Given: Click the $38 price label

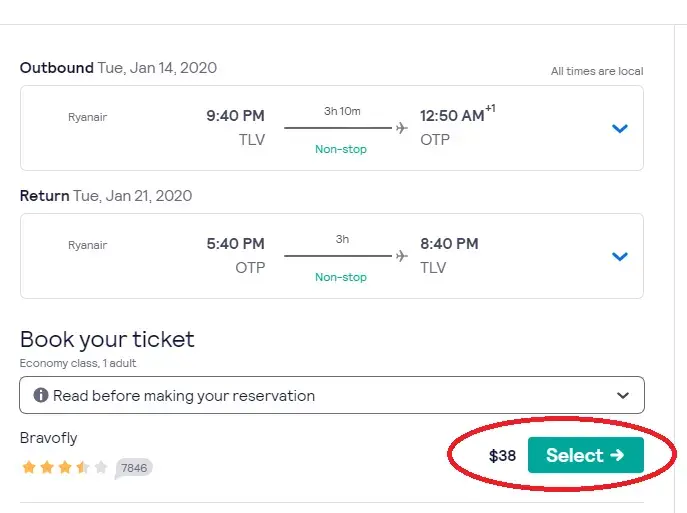Looking at the screenshot, I should click(x=502, y=456).
